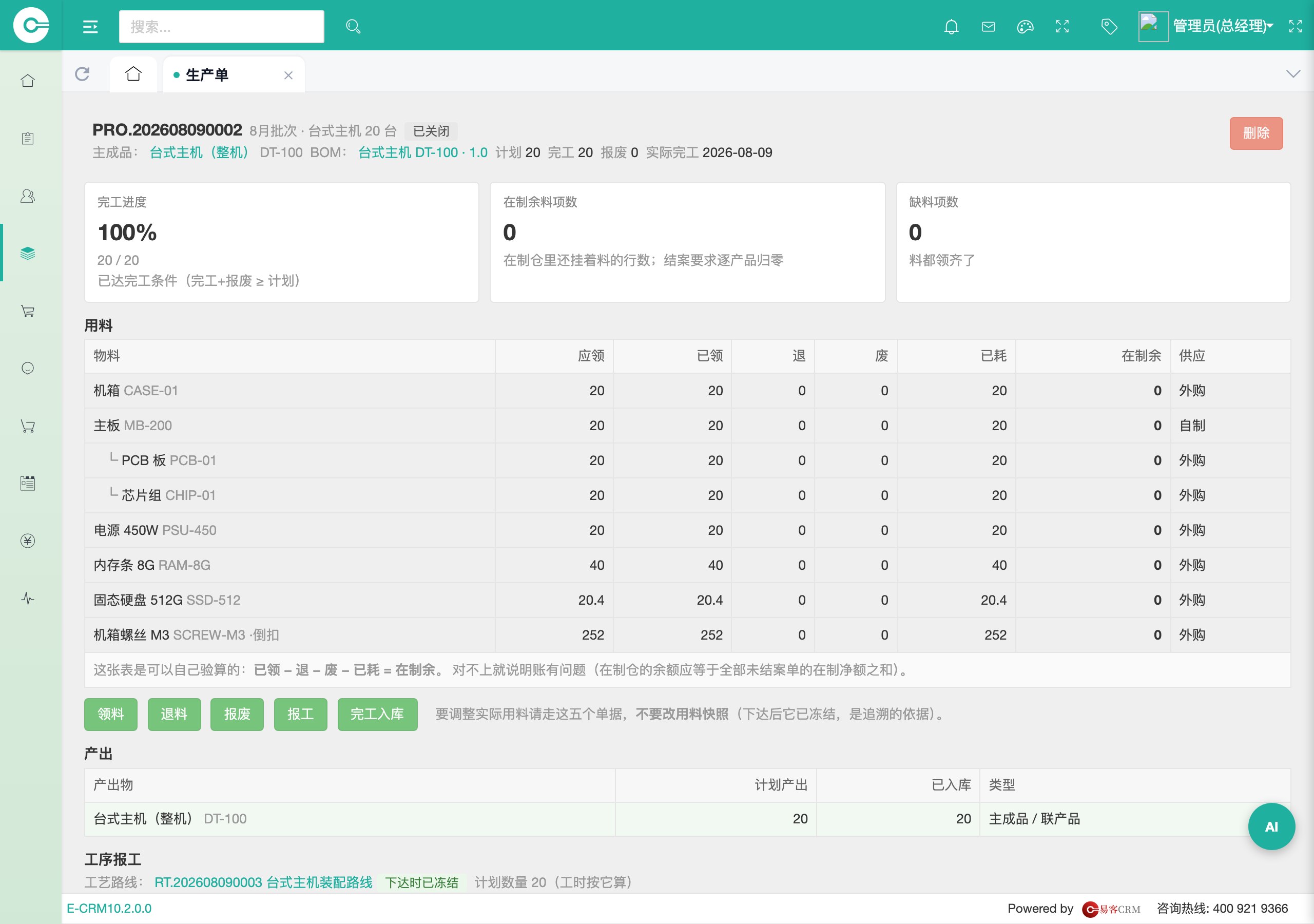Toggle the sidebar menu collapse icon

90,26
